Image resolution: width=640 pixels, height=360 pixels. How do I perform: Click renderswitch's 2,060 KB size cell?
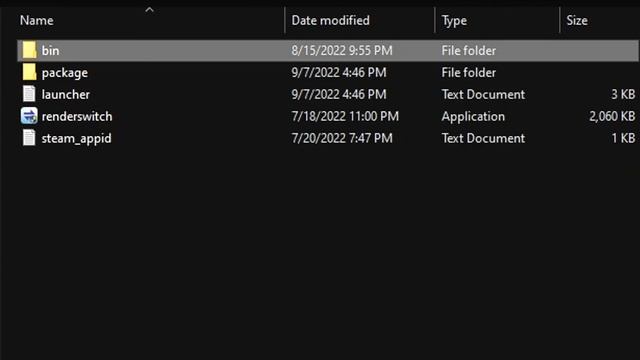[612, 116]
